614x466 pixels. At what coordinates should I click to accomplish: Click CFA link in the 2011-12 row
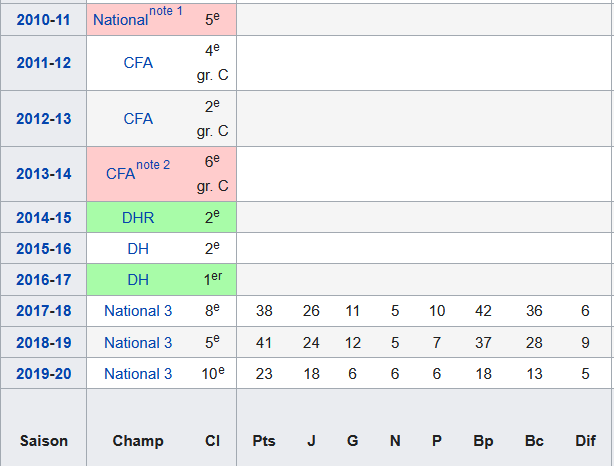click(138, 63)
